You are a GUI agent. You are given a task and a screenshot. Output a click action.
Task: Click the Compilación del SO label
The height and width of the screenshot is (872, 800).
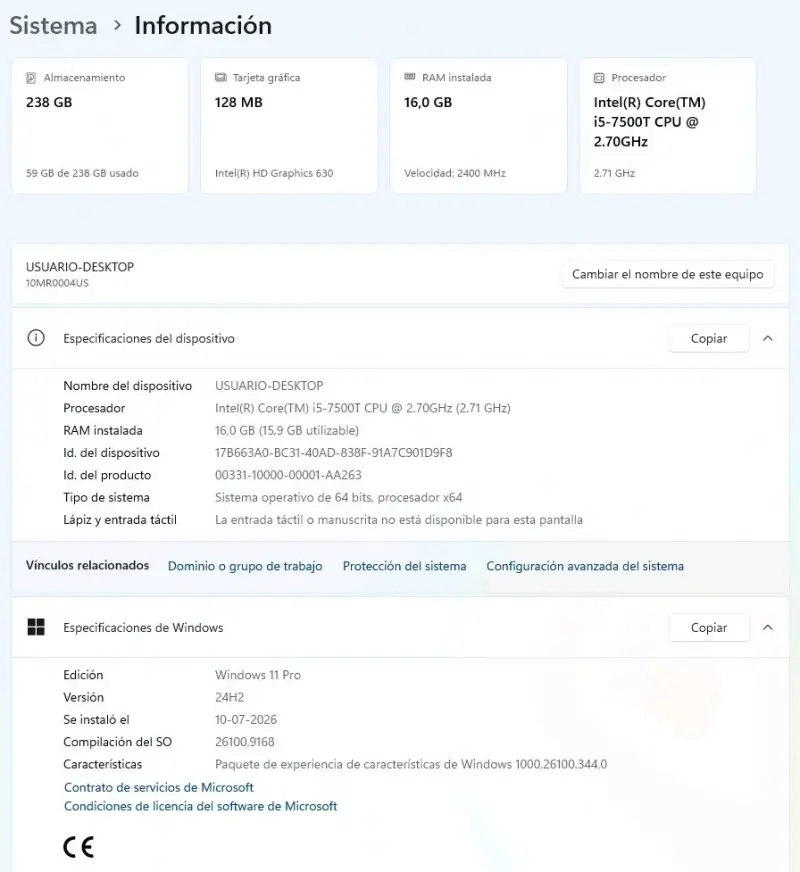(117, 742)
